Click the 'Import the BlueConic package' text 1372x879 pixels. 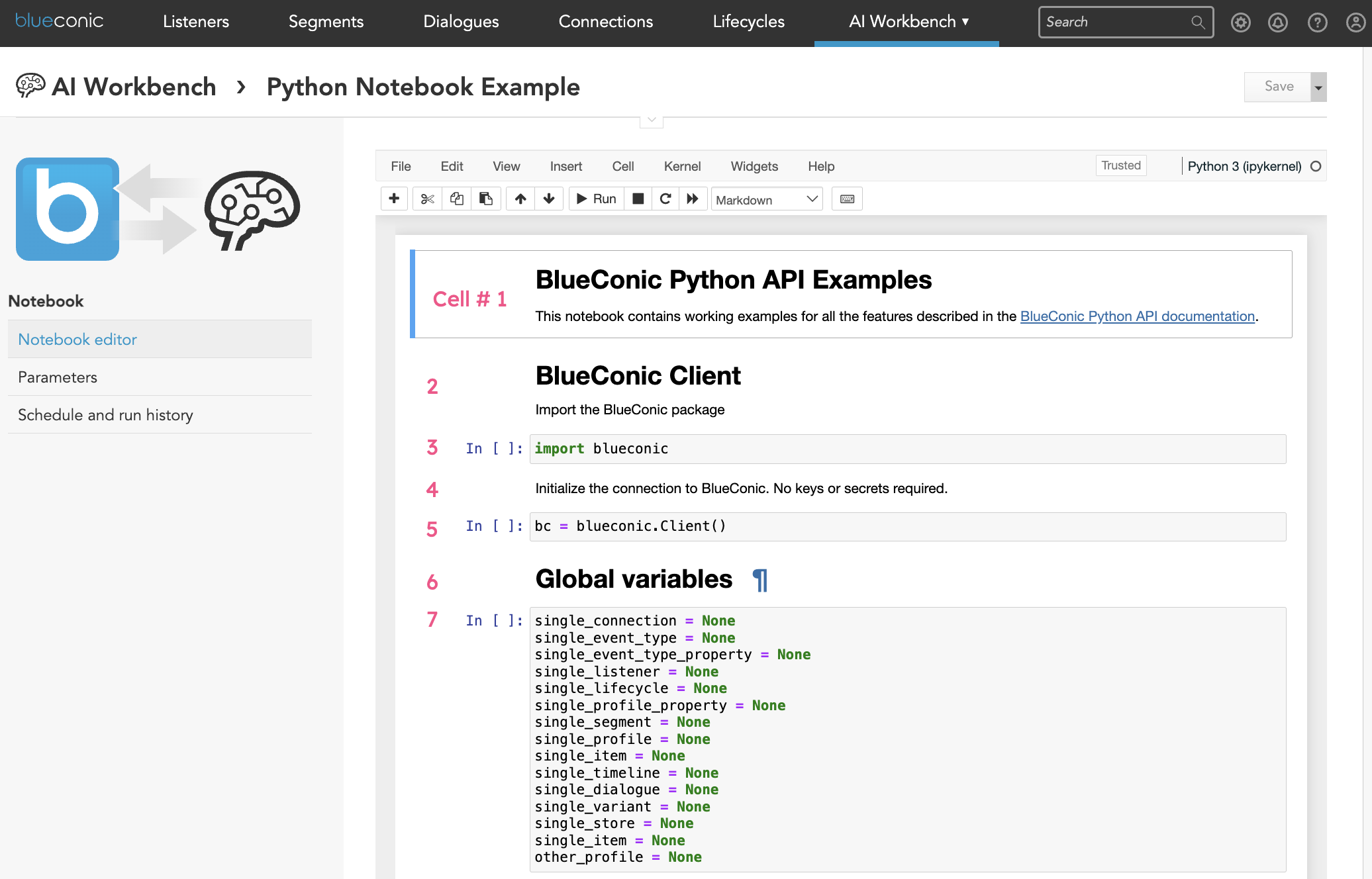coord(630,410)
